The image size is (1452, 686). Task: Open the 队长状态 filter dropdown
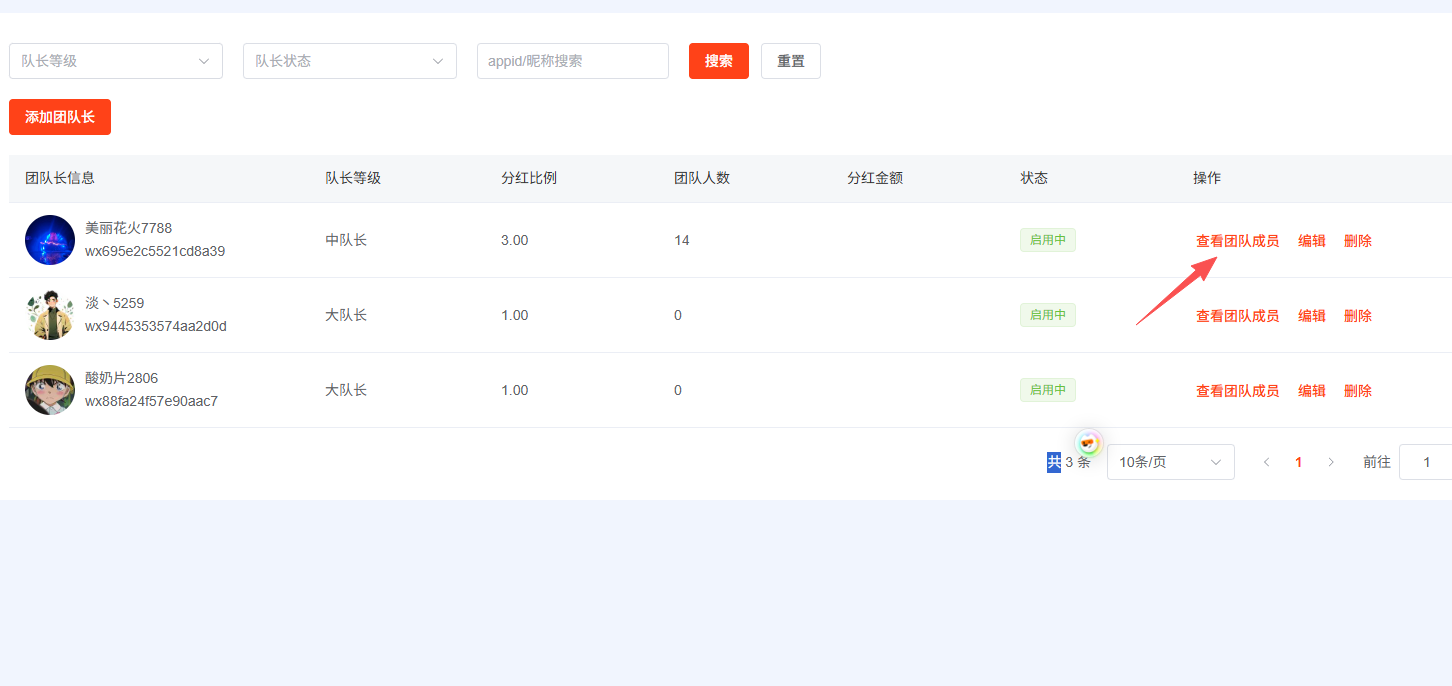[x=350, y=61]
